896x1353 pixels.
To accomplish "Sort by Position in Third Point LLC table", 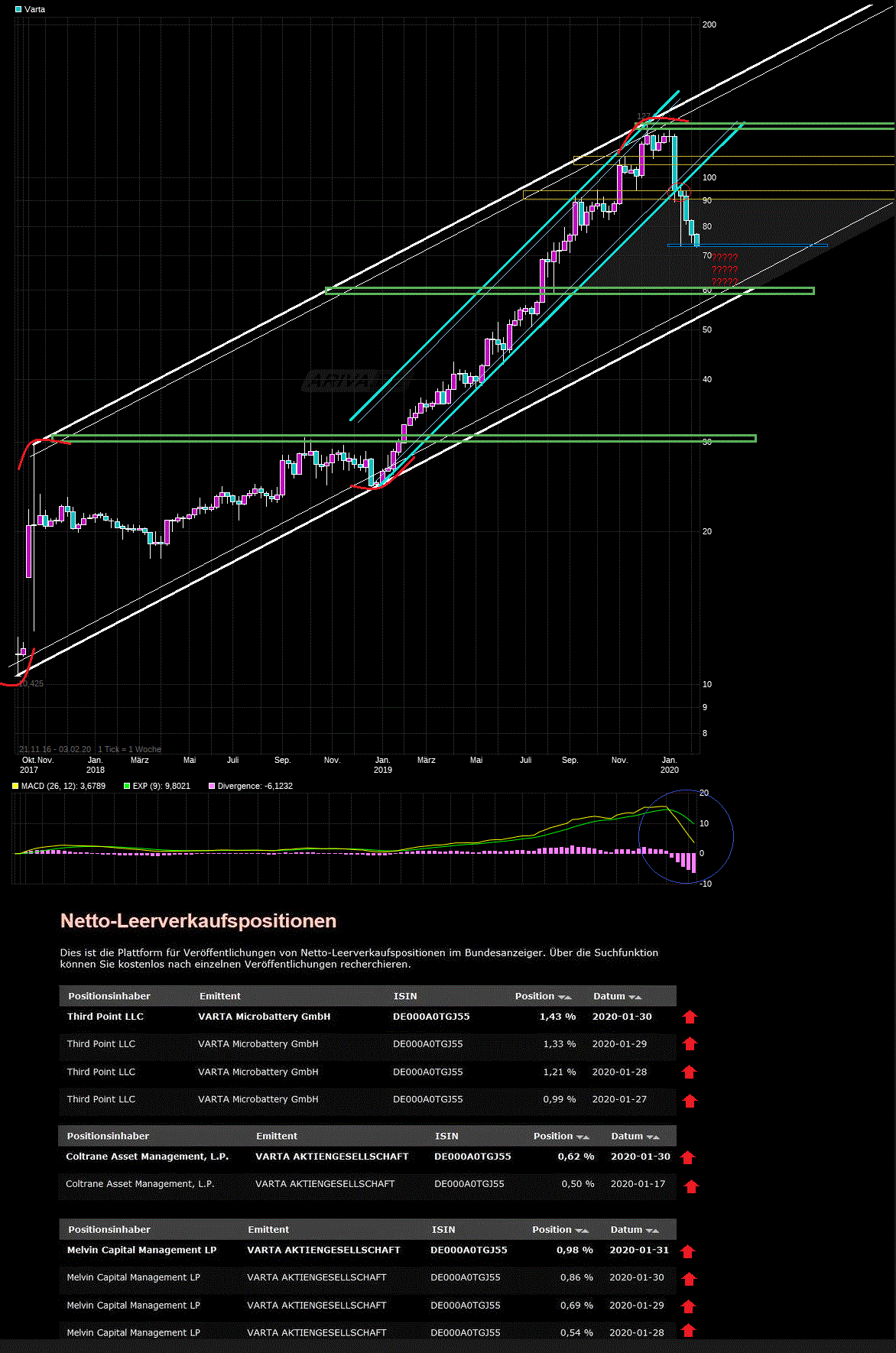I will [x=565, y=997].
